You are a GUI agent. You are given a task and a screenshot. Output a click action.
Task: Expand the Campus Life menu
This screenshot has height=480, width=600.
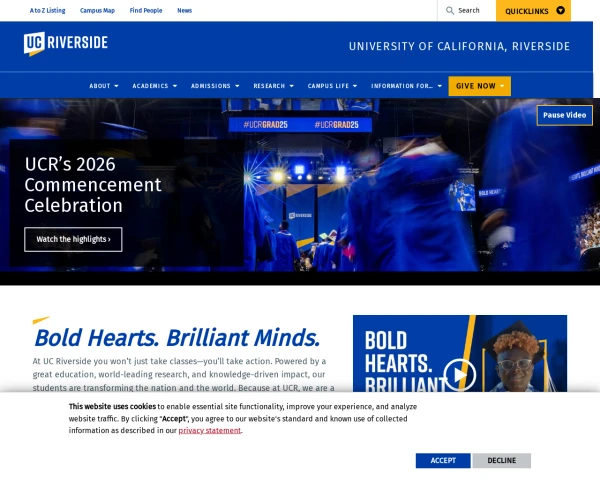click(332, 86)
